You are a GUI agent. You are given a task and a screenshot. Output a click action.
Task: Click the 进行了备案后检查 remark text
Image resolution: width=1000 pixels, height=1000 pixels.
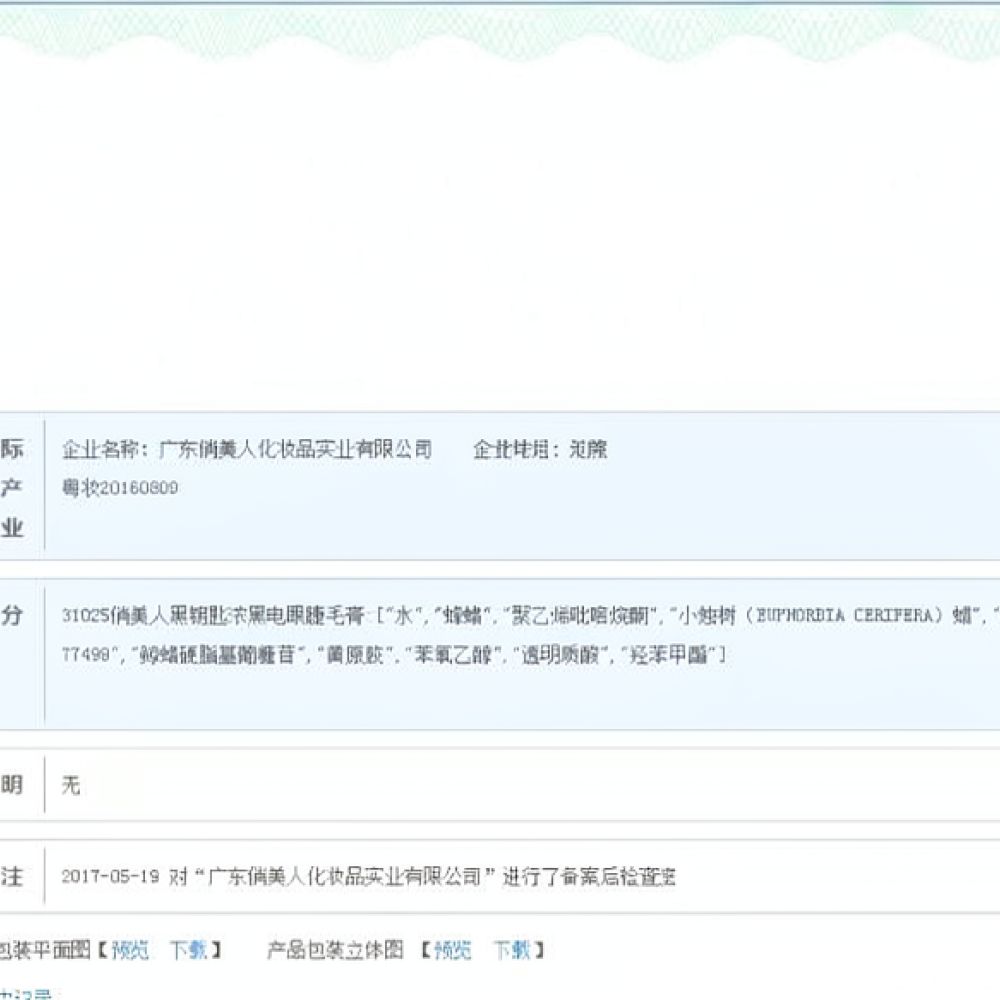[589, 877]
